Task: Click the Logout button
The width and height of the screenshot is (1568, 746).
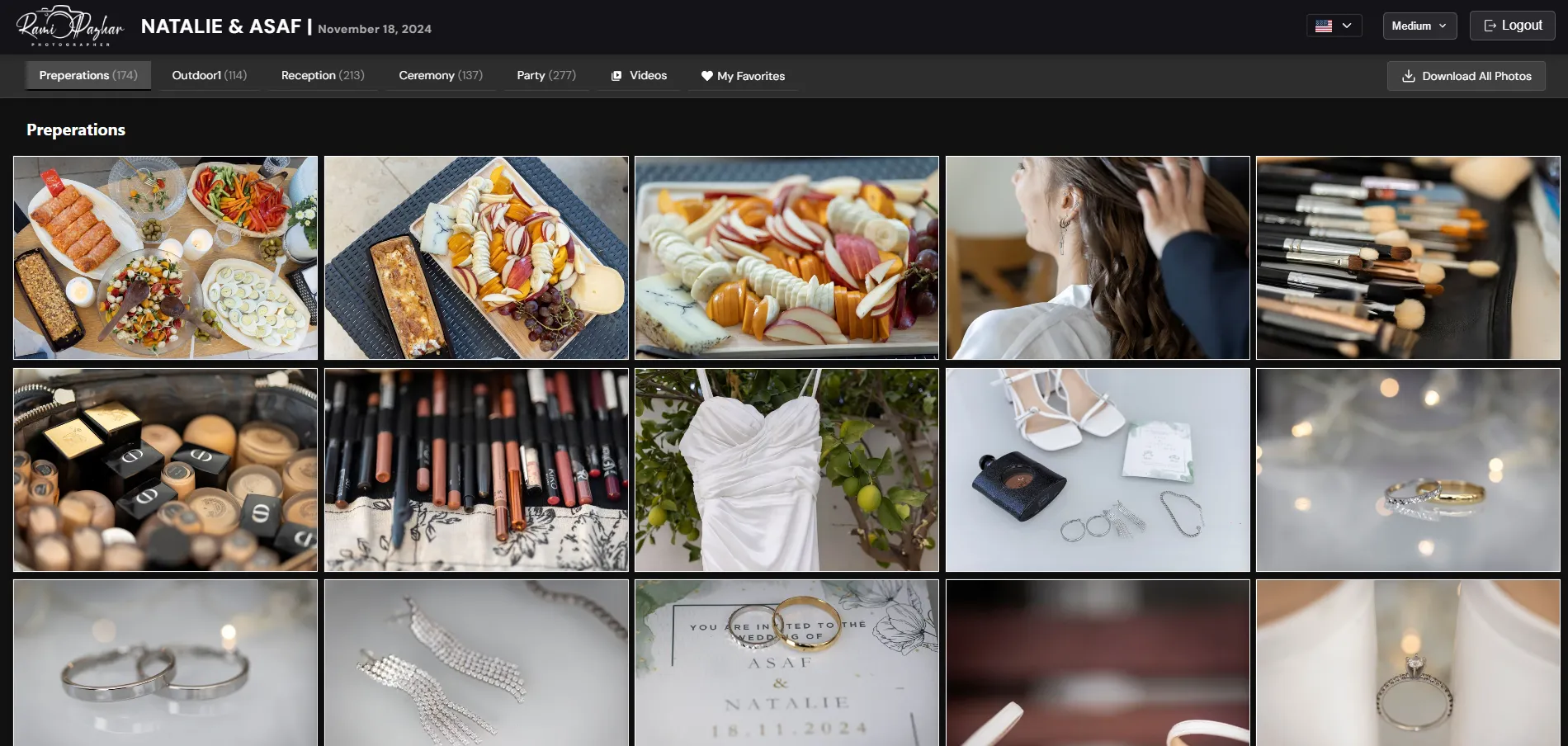Action: (x=1512, y=25)
